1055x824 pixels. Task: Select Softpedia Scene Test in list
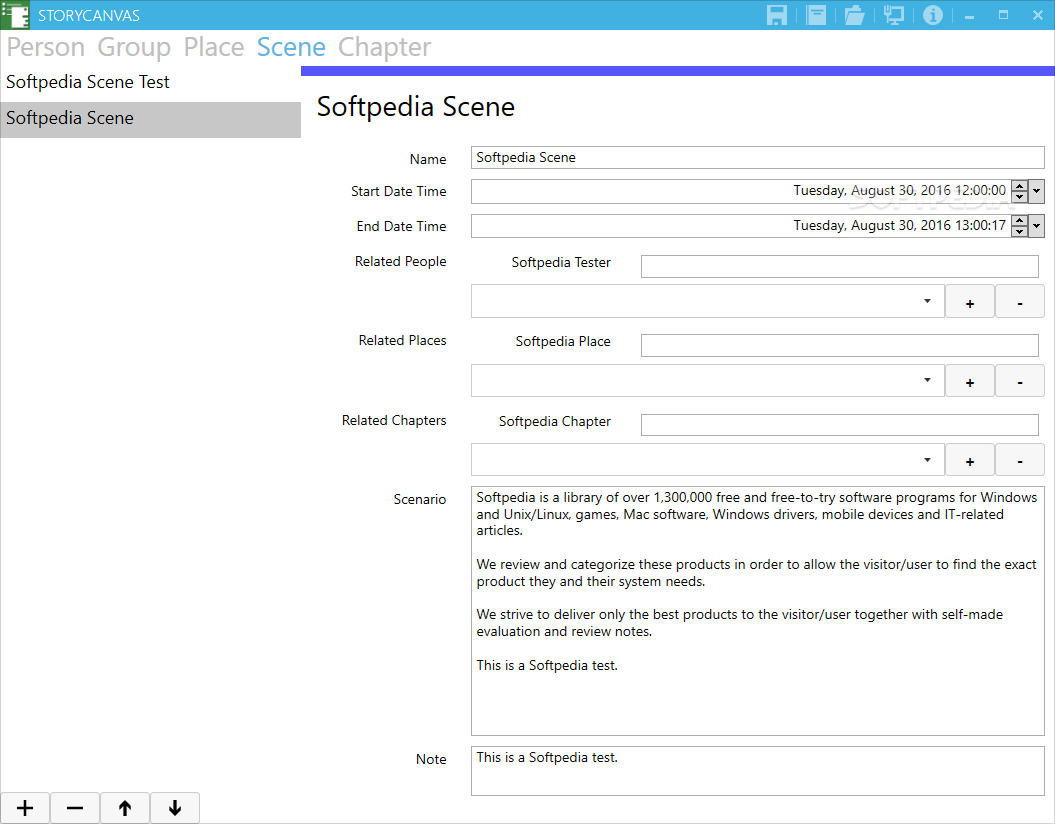click(151, 82)
